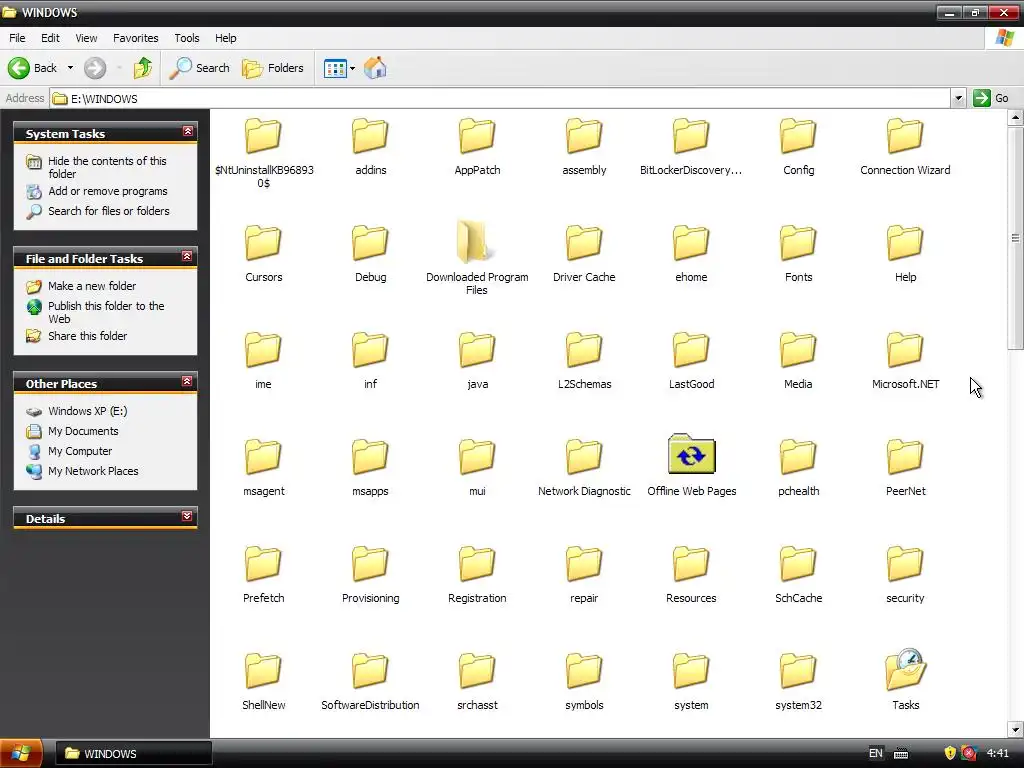This screenshot has width=1024, height=768.
Task: Click the EN language indicator
Action: coord(876,754)
